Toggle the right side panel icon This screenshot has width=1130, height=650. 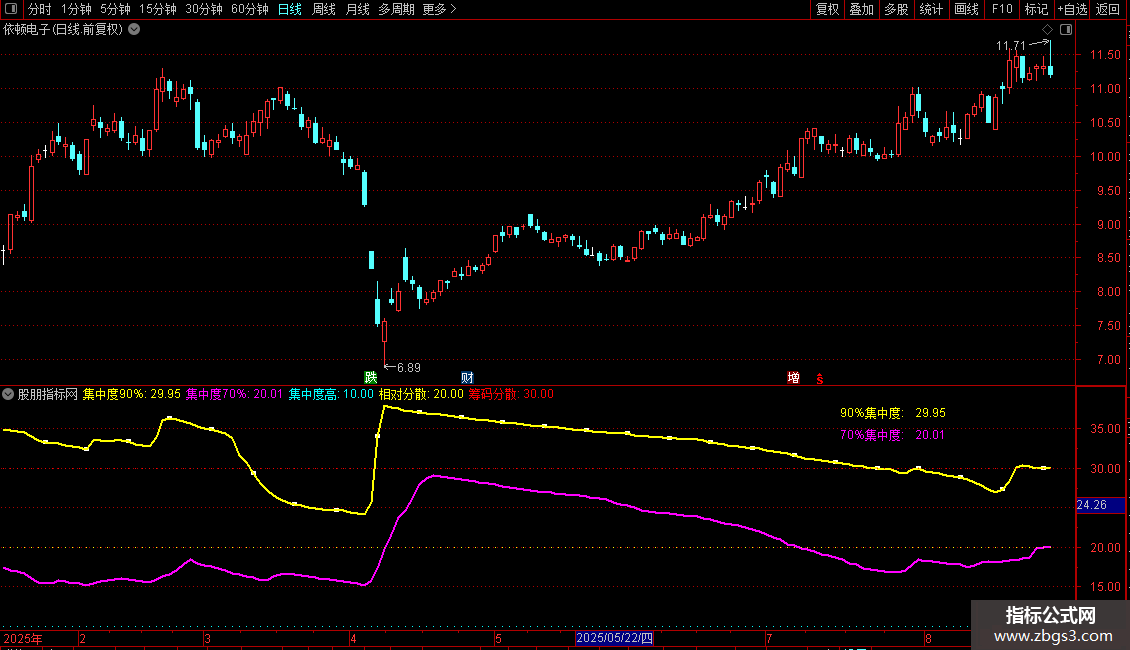pyautogui.click(x=1066, y=30)
